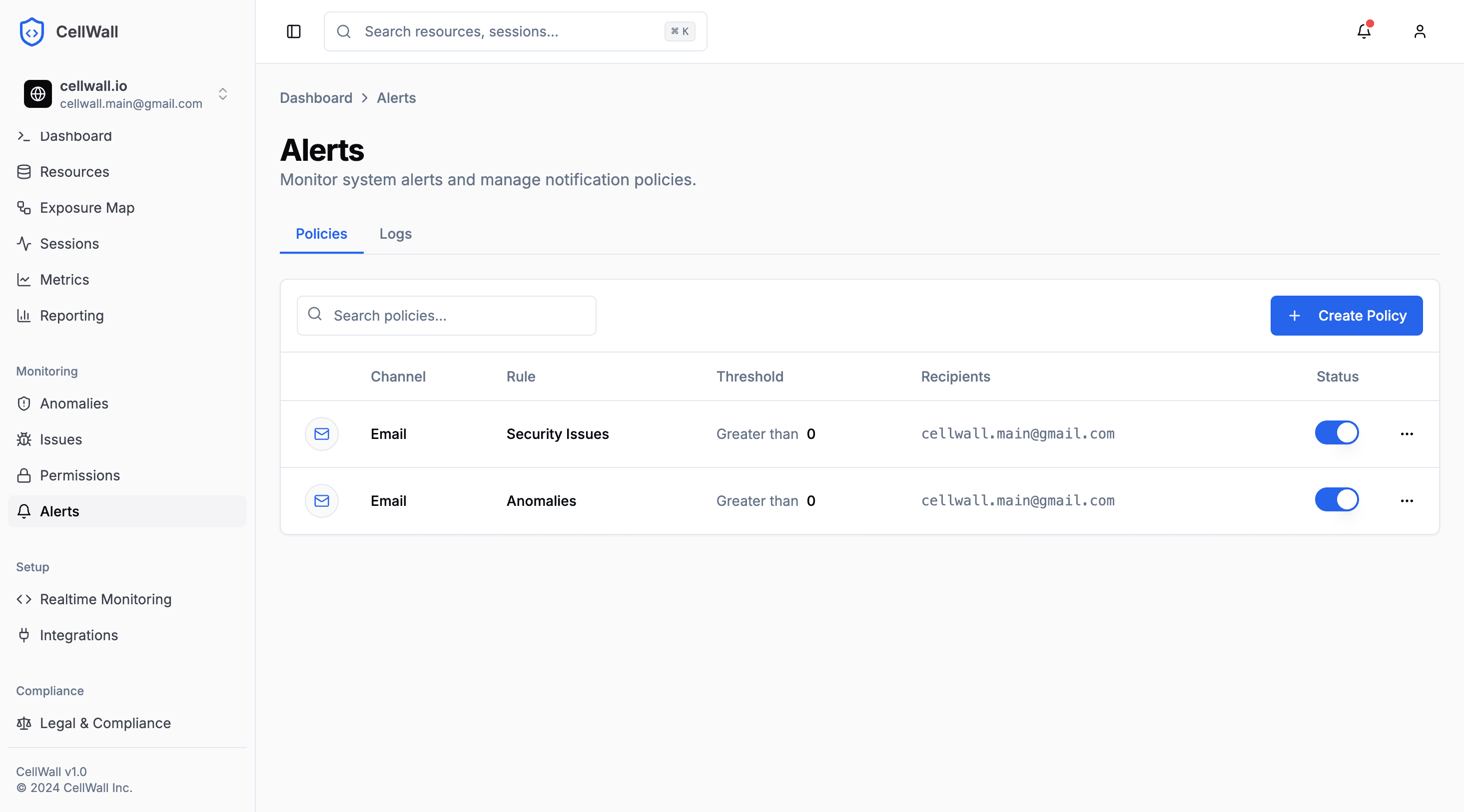The height and width of the screenshot is (812, 1464).
Task: Click the search policies input field
Action: click(x=446, y=315)
